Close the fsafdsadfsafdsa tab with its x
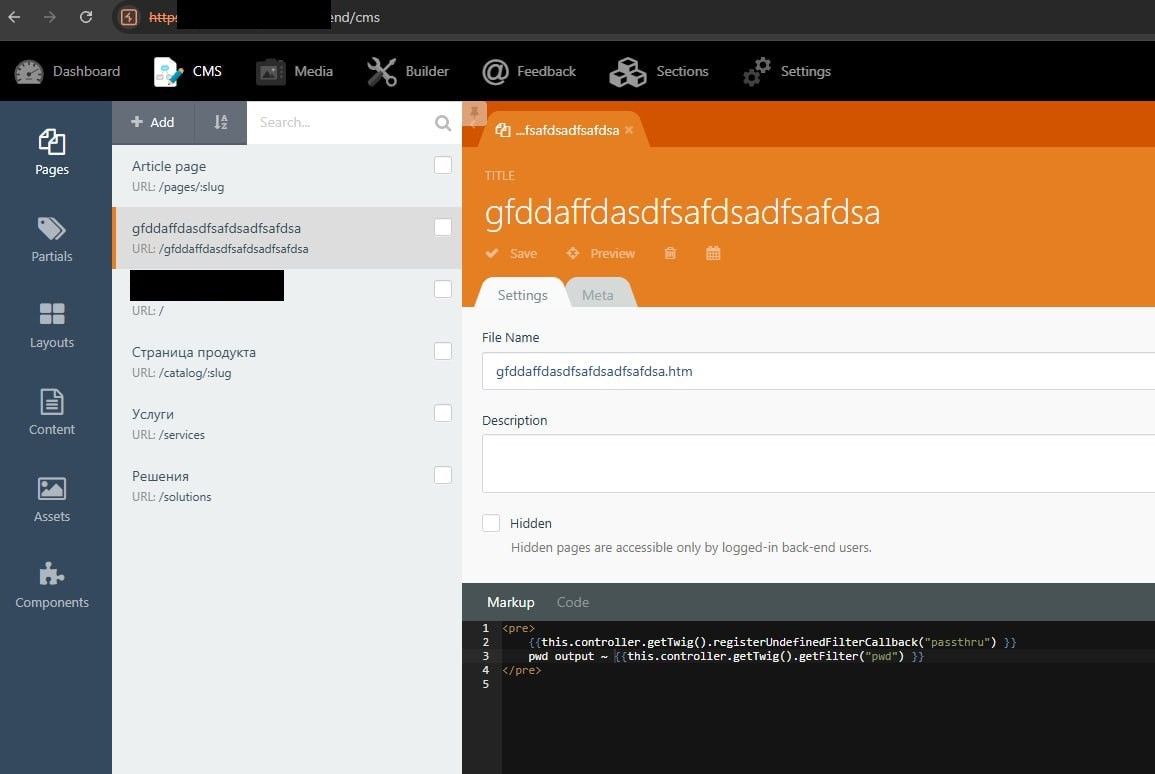1155x774 pixels. coord(628,130)
